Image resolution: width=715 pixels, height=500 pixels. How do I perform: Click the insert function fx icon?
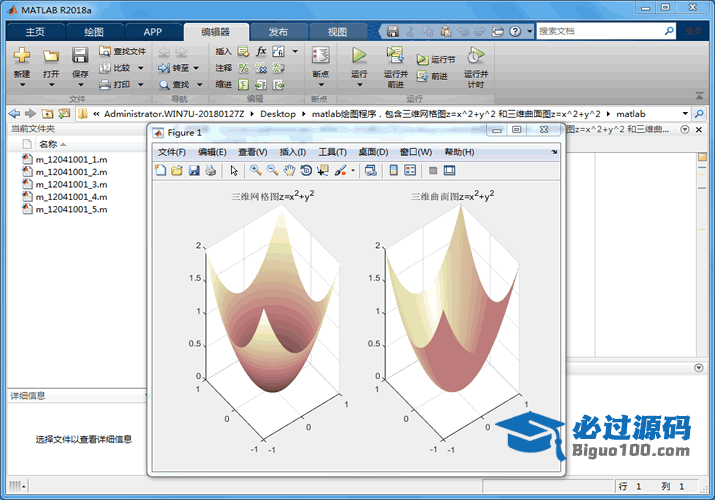click(x=261, y=51)
